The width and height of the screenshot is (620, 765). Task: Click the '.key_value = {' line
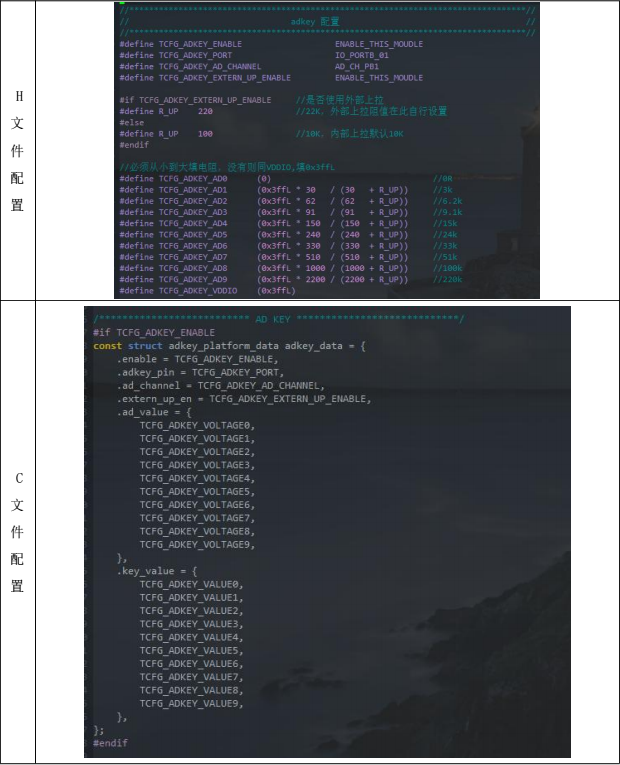157,571
